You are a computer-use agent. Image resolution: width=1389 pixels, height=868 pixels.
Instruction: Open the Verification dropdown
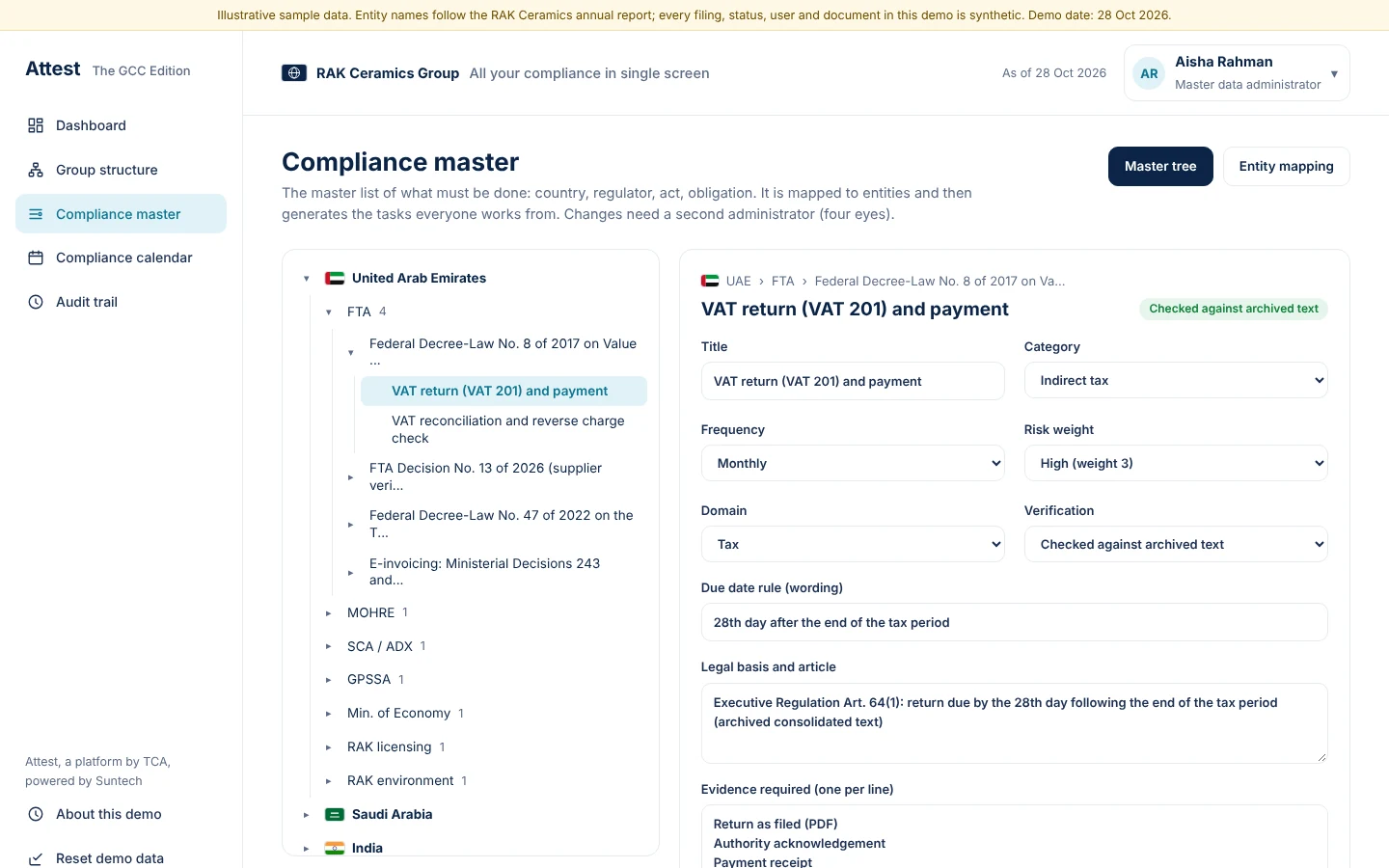click(x=1176, y=544)
